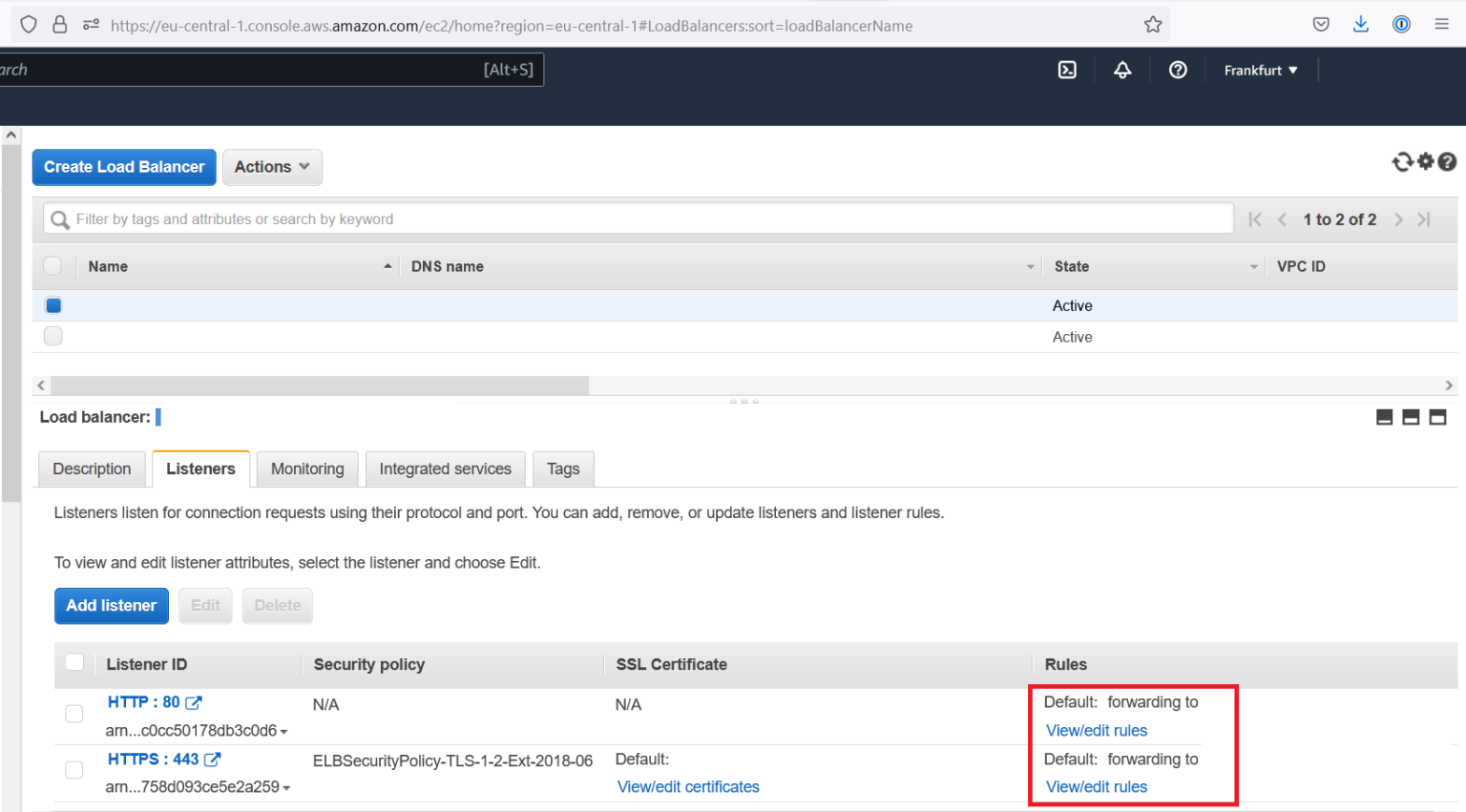This screenshot has width=1466, height=812.
Task: Switch to the Monitoring tab
Action: click(306, 468)
